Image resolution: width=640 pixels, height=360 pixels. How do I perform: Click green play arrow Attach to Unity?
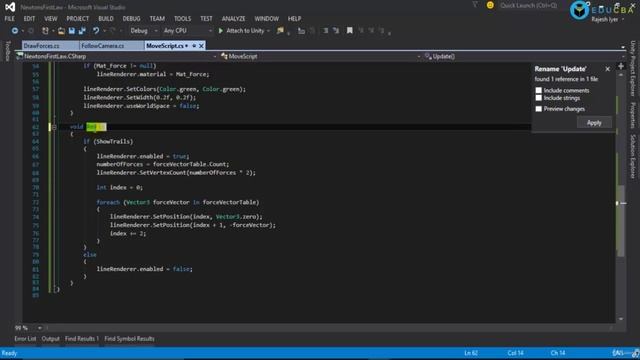[221, 31]
